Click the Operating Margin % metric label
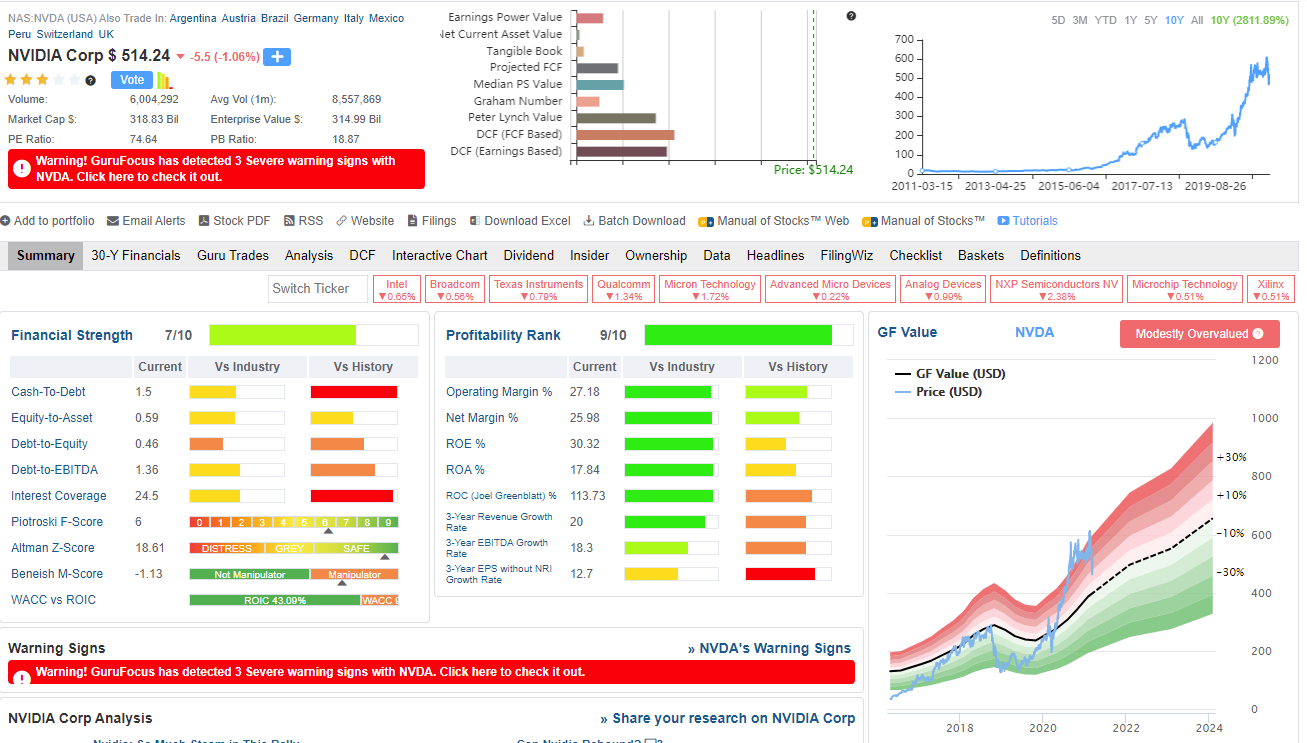 [499, 392]
